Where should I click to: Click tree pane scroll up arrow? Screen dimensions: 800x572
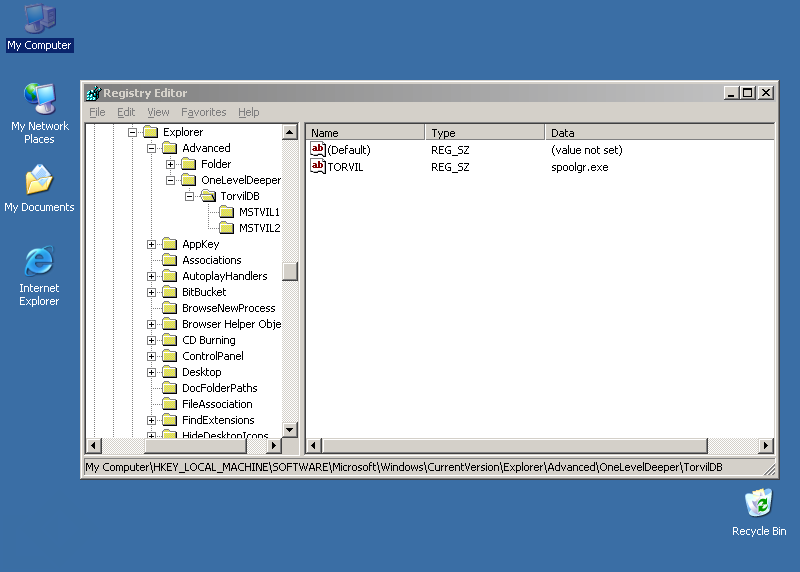click(x=290, y=132)
